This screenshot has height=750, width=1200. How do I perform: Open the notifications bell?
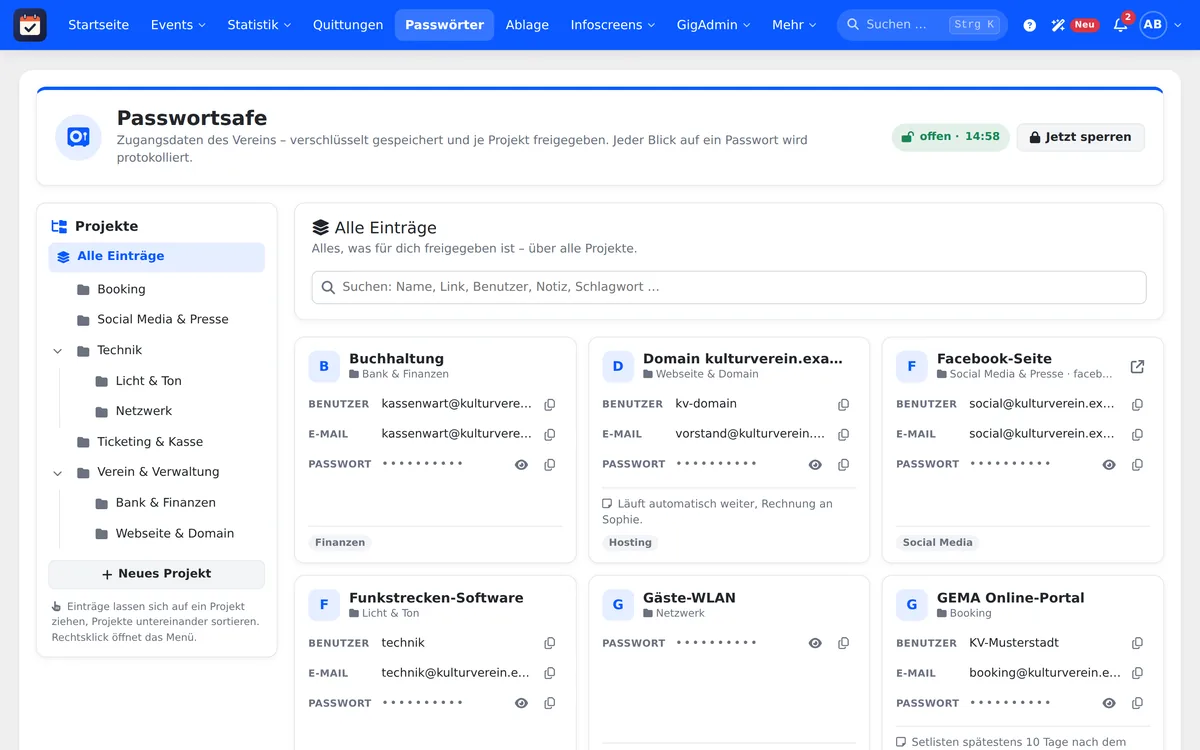click(x=1121, y=24)
